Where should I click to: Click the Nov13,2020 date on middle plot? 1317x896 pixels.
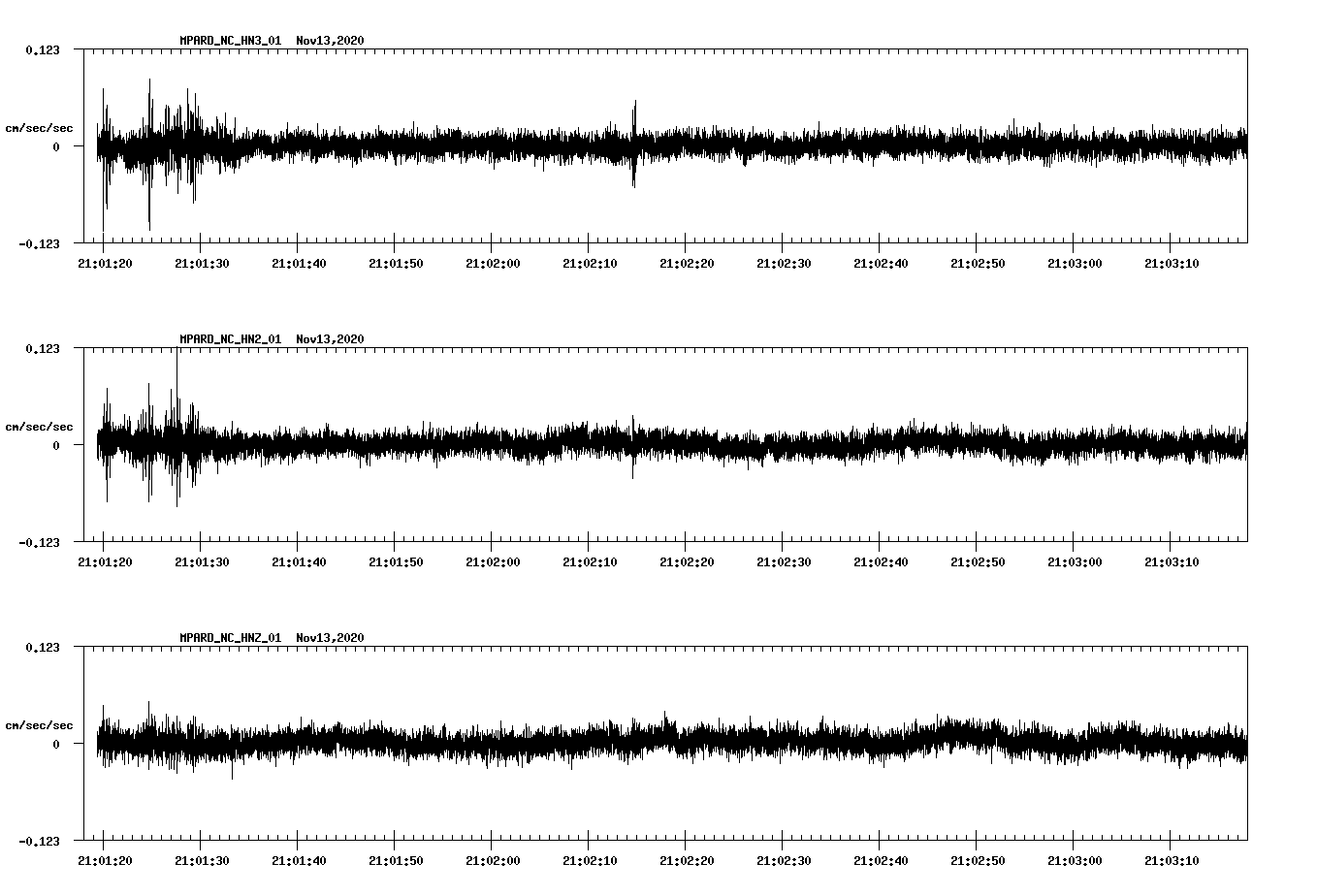(x=330, y=338)
